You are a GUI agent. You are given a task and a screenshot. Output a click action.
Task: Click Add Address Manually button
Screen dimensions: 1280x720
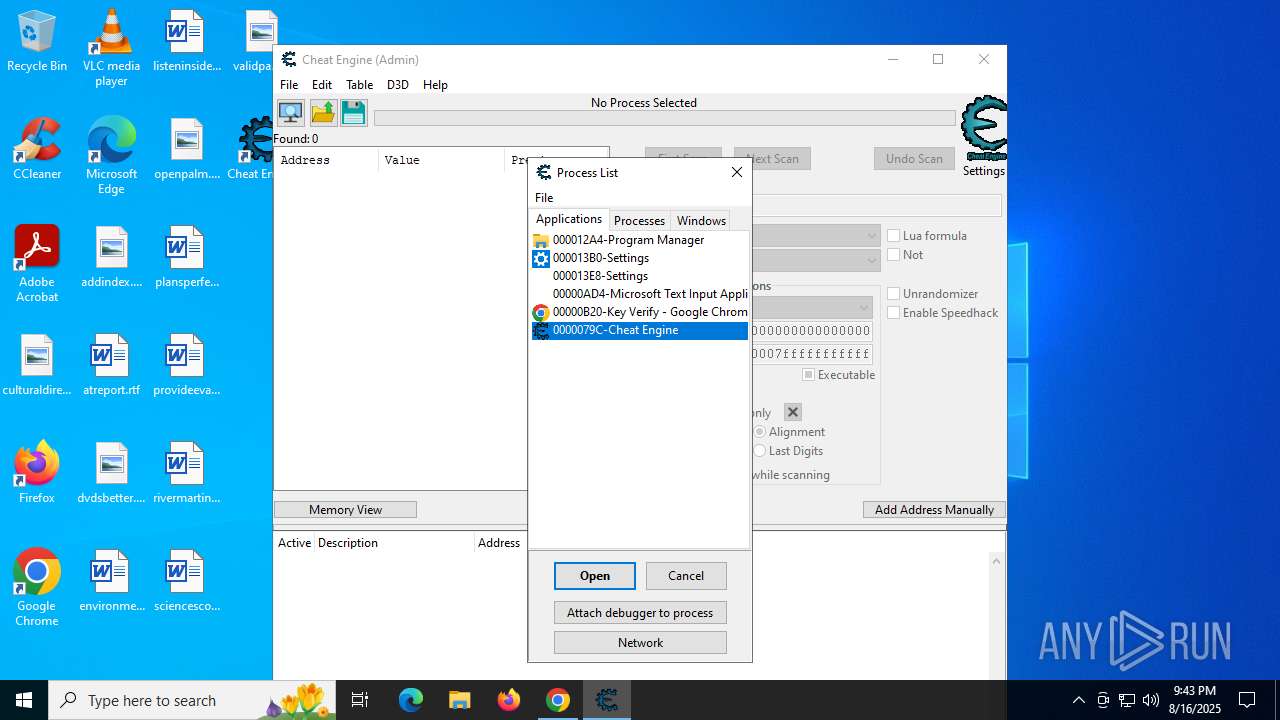934,510
